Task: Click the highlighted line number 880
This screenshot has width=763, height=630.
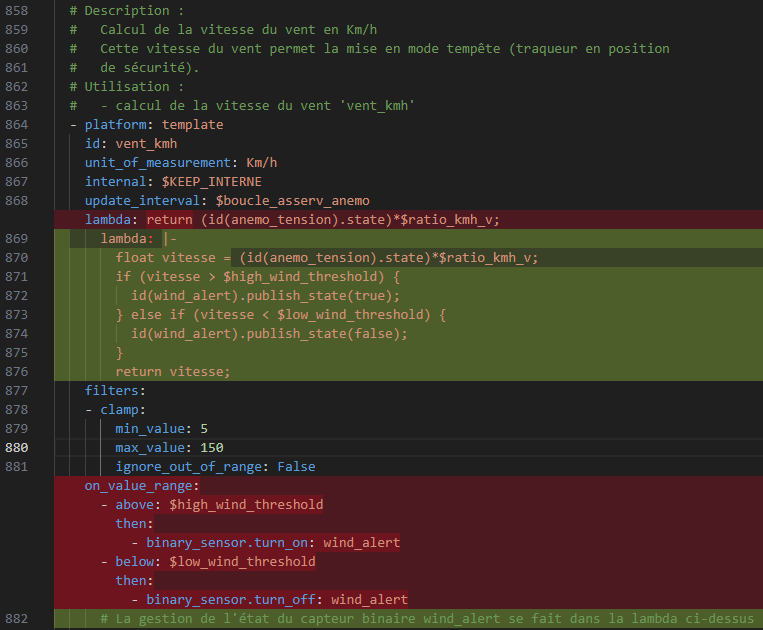Action: tap(17, 448)
